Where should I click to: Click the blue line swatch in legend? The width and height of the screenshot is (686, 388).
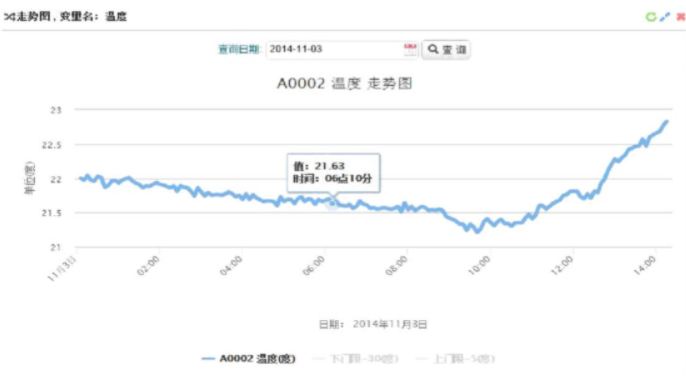pyautogui.click(x=208, y=359)
